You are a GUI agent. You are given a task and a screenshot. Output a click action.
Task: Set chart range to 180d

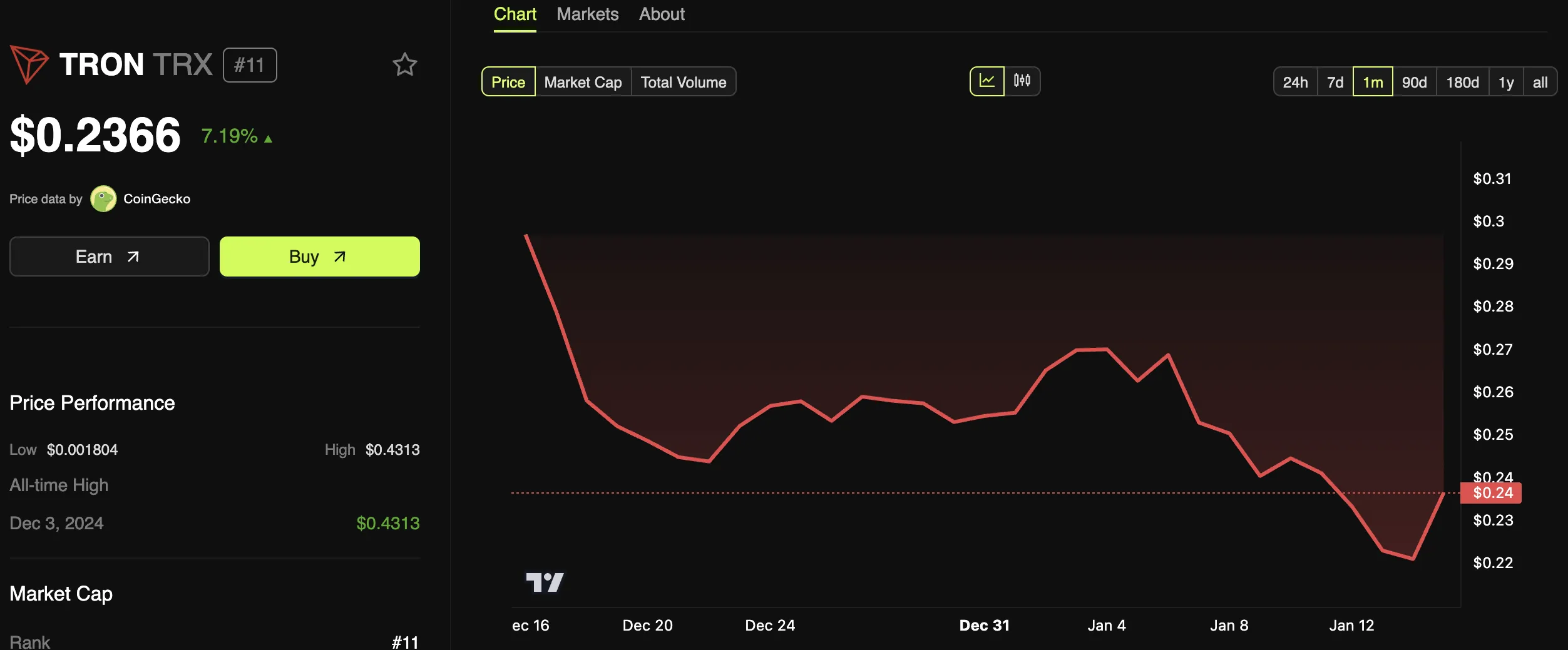coord(1462,82)
